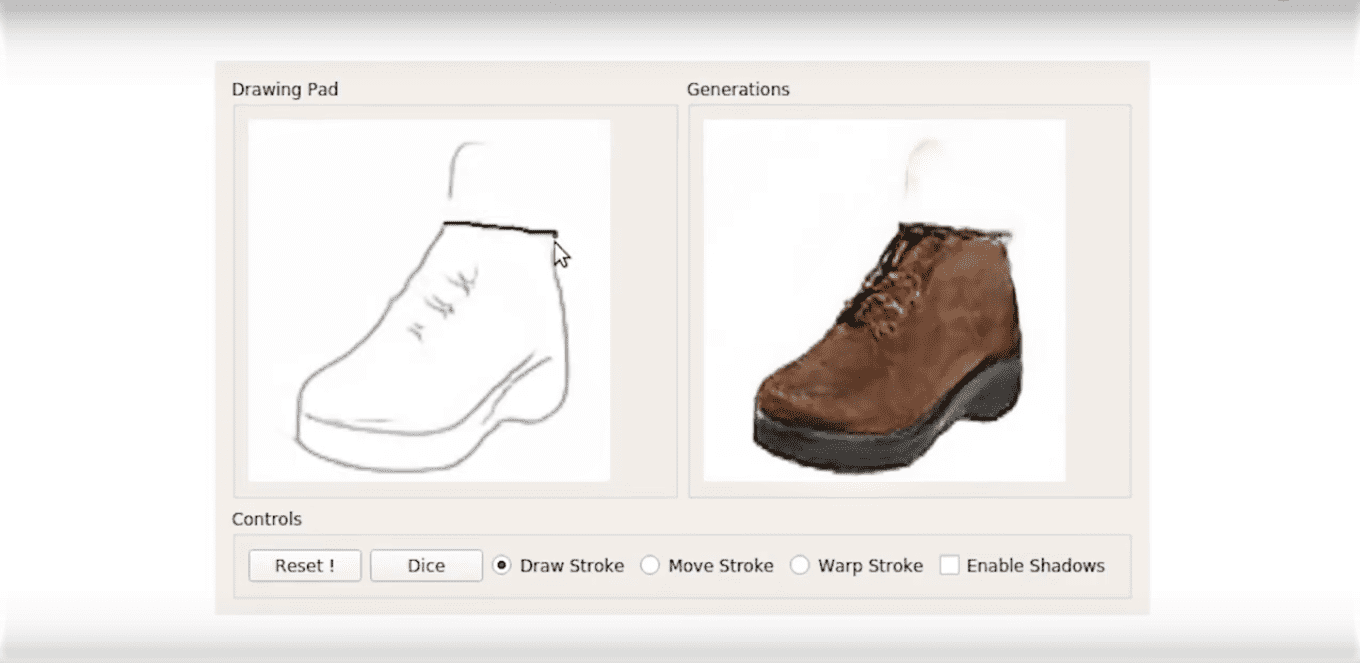Click the Drawing Pad panel title
The image size is (1360, 663).
(285, 90)
